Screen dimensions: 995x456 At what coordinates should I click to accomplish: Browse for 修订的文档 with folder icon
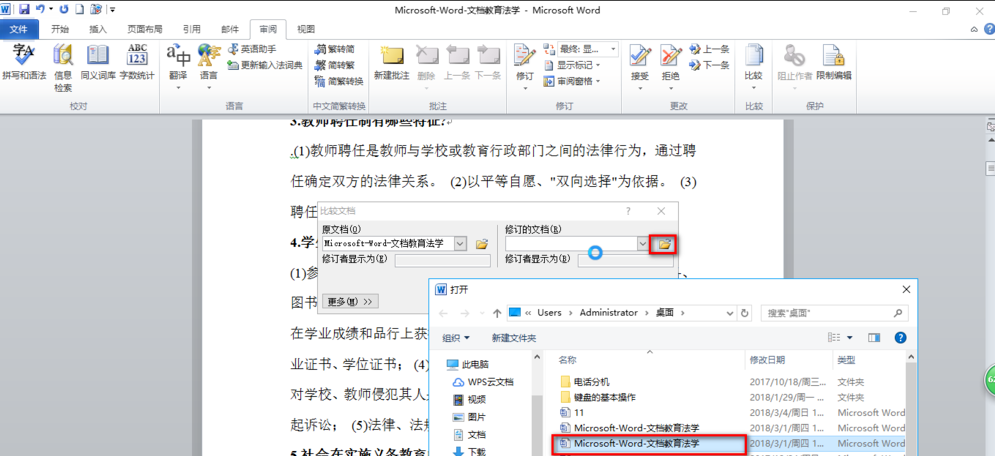coord(664,244)
